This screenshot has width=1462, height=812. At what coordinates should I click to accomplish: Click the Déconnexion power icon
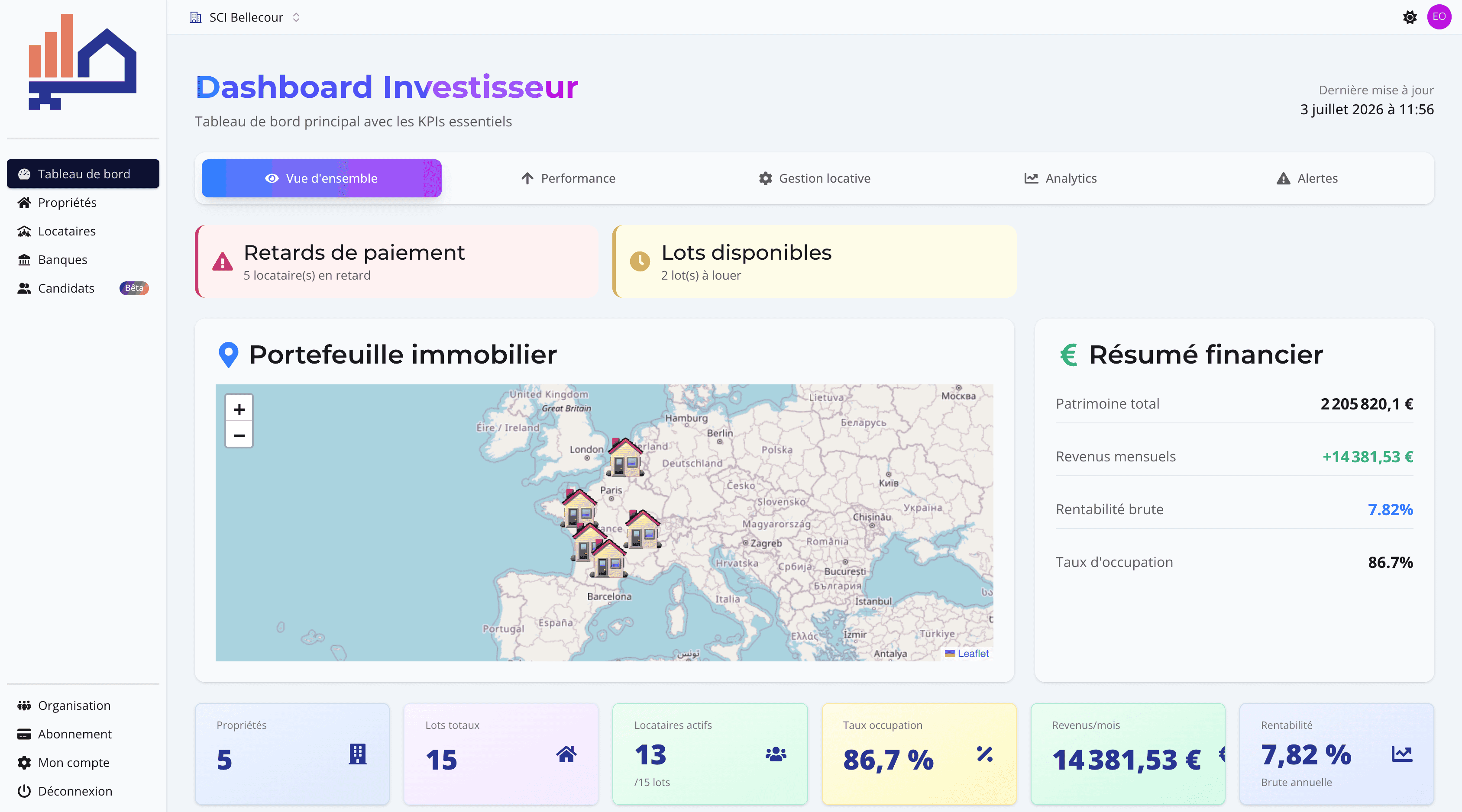(x=24, y=791)
